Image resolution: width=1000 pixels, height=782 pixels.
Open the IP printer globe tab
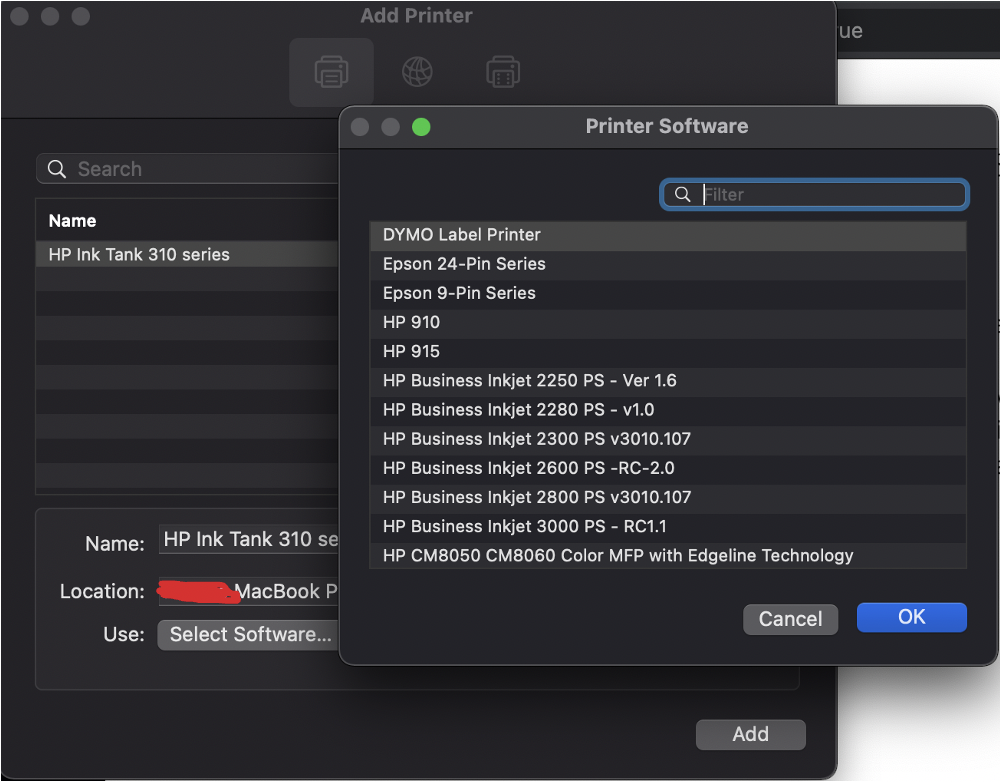tap(417, 71)
